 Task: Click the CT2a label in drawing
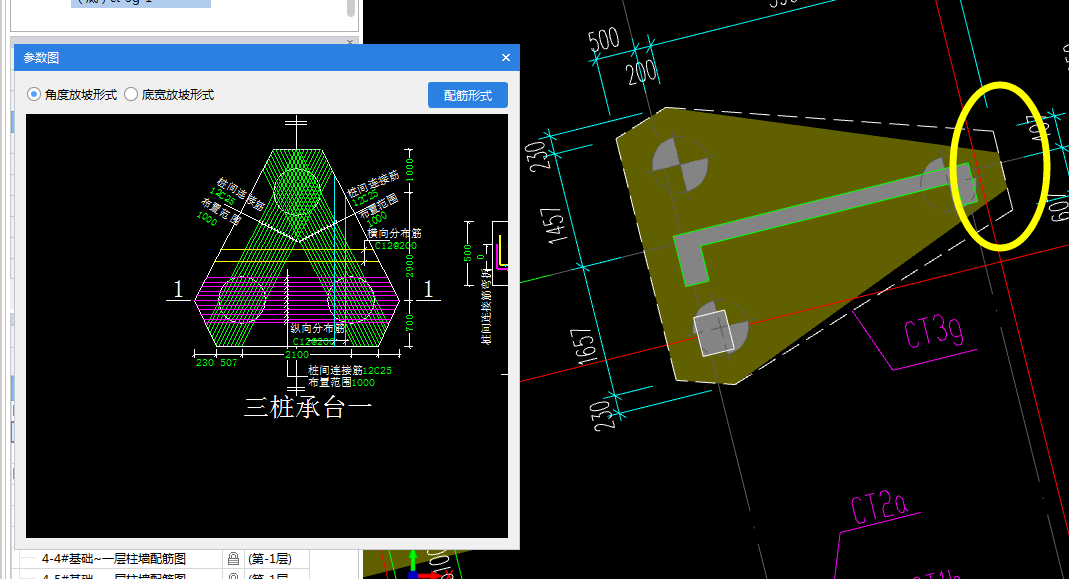pos(879,509)
